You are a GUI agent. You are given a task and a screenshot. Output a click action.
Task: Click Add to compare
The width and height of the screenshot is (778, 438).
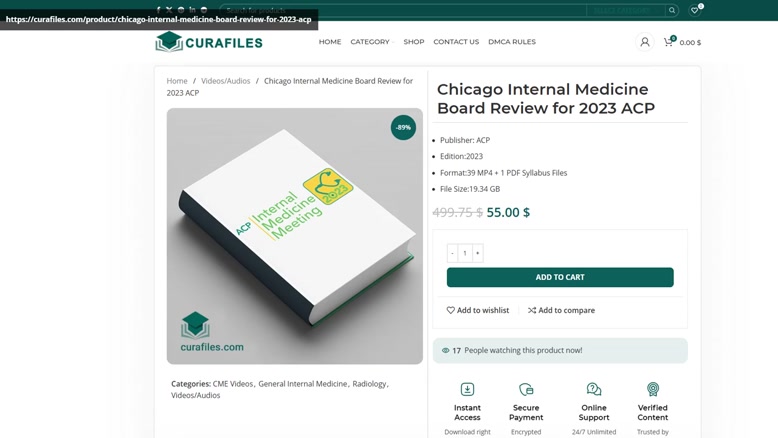(561, 310)
